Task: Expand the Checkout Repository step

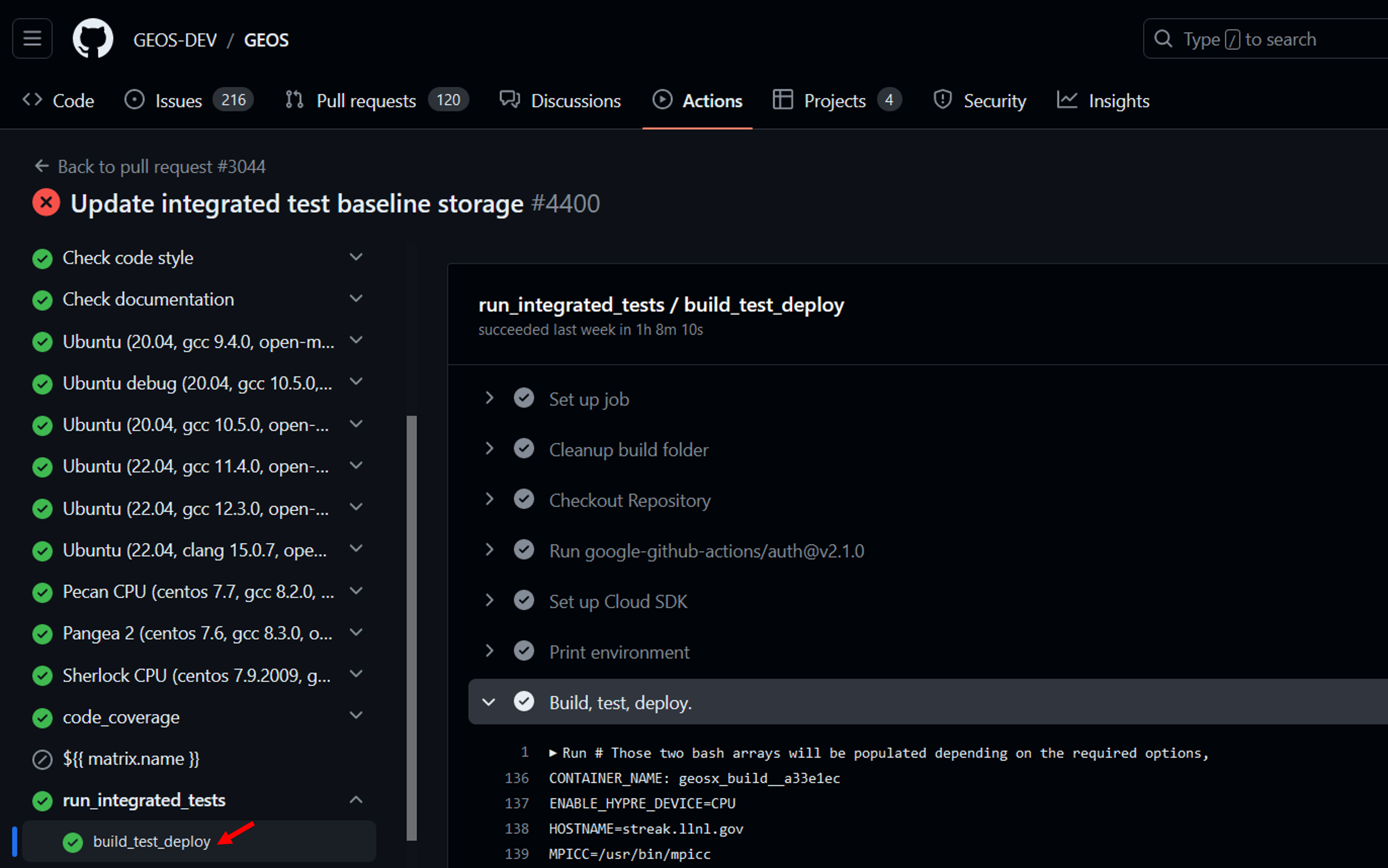Action: click(x=489, y=499)
